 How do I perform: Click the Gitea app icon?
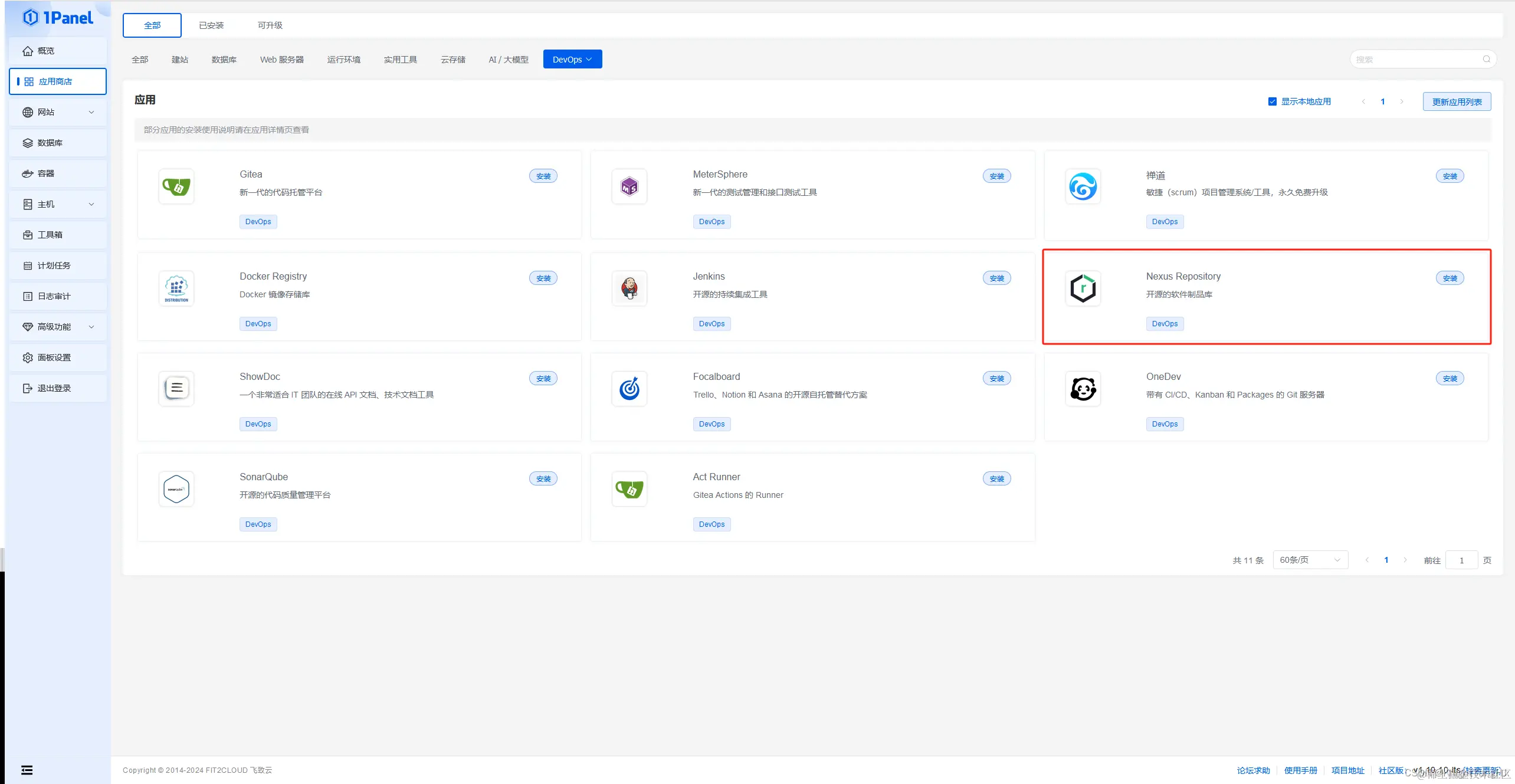click(176, 187)
